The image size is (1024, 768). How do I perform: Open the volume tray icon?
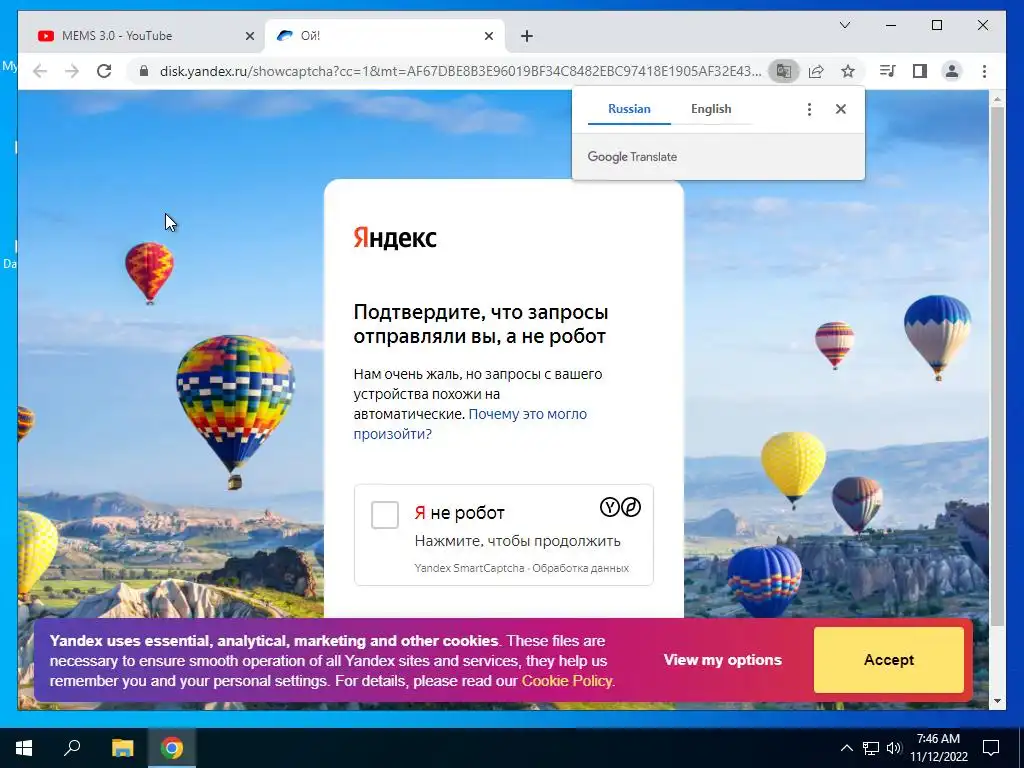(894, 748)
